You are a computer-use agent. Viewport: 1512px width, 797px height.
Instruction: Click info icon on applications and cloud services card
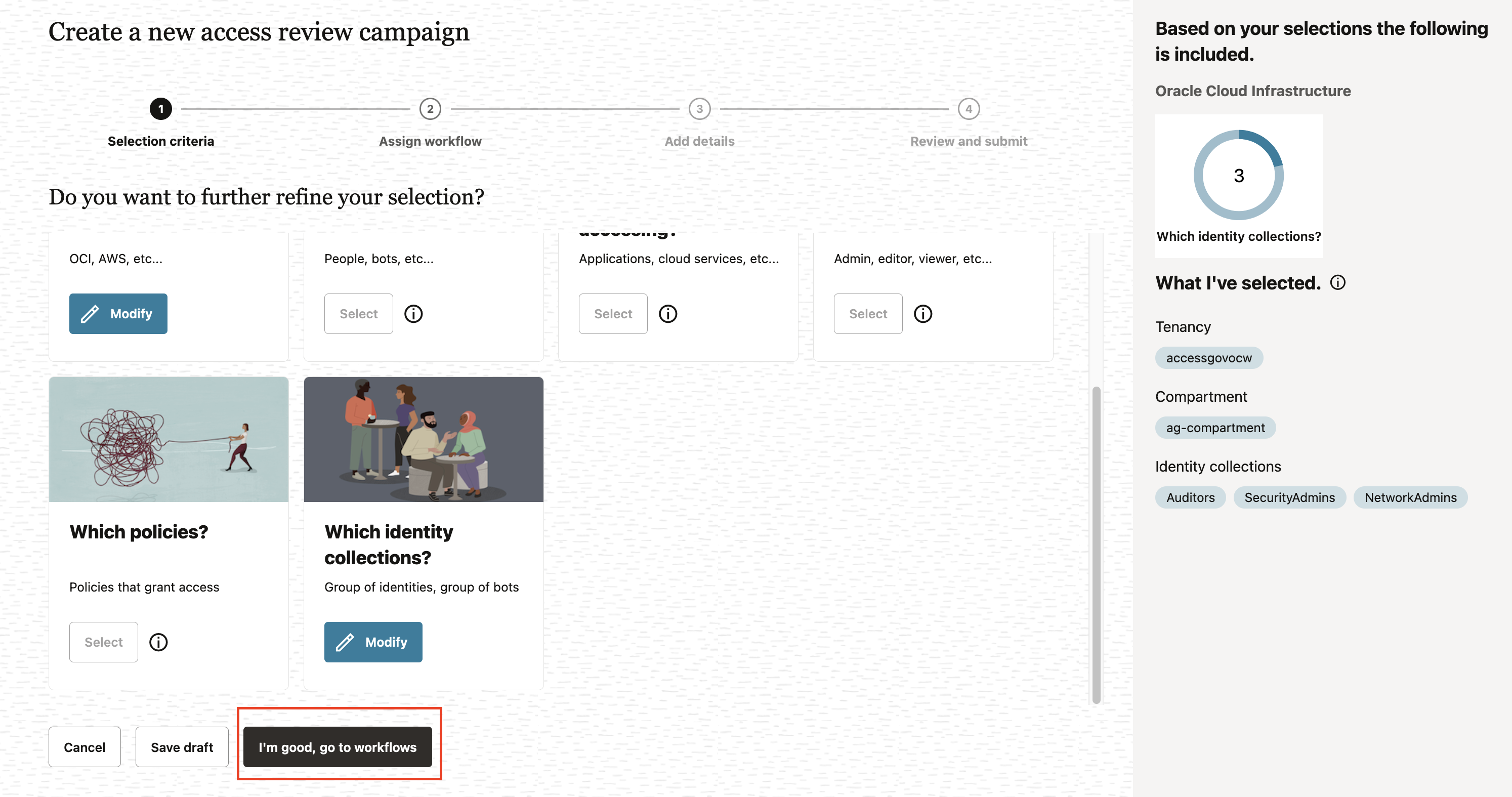click(668, 313)
